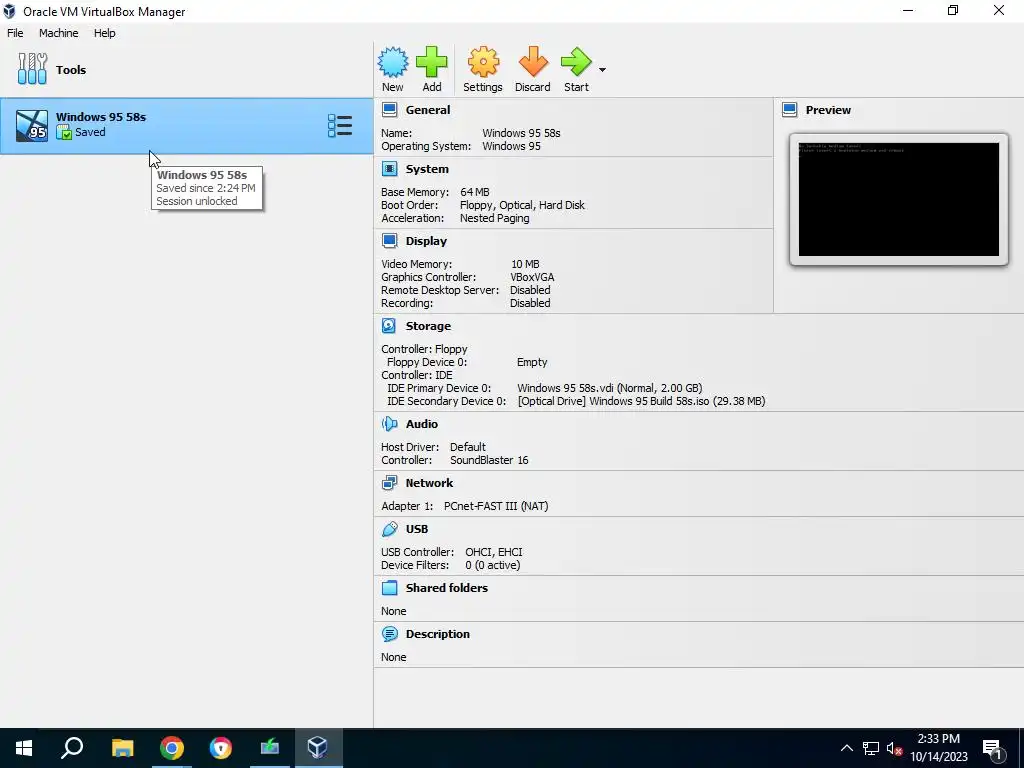Click the Add machine green plus icon
This screenshot has width=1024, height=768.
[432, 62]
